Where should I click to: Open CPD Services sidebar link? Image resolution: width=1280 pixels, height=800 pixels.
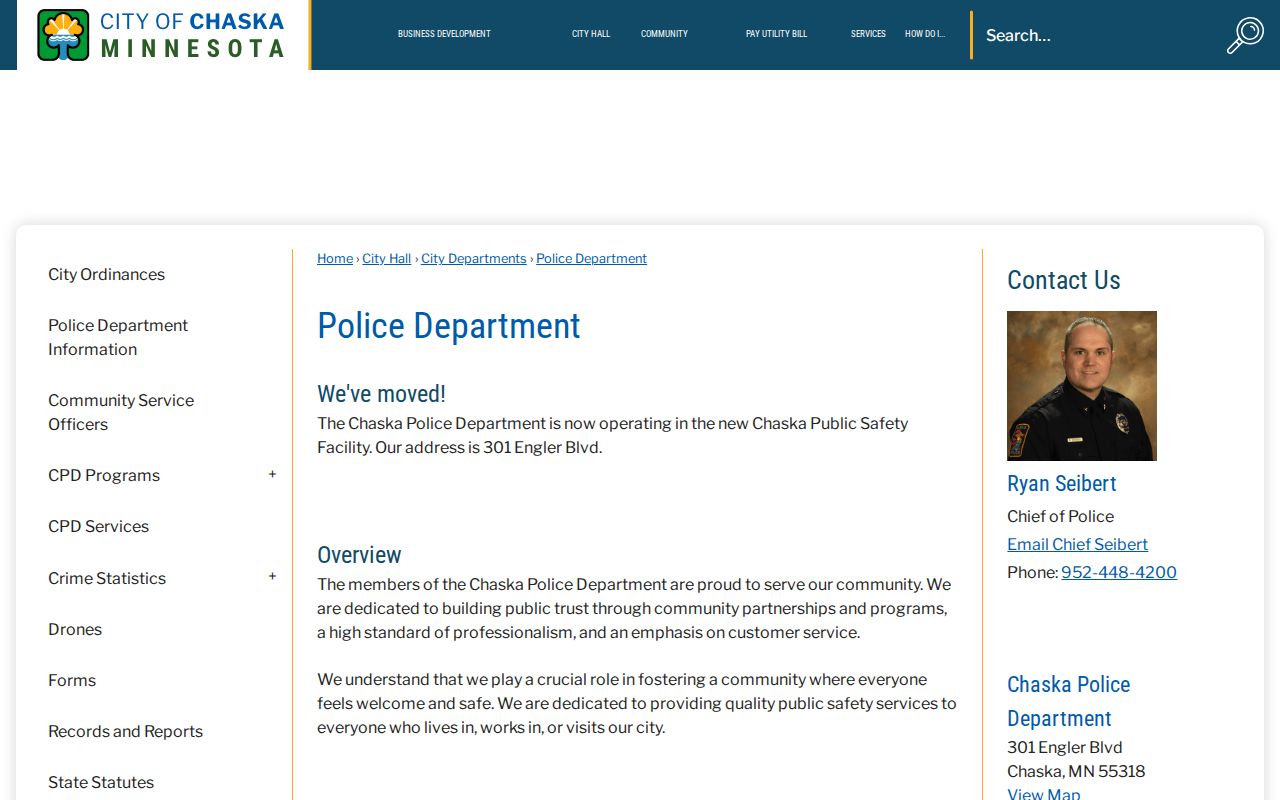click(x=98, y=526)
